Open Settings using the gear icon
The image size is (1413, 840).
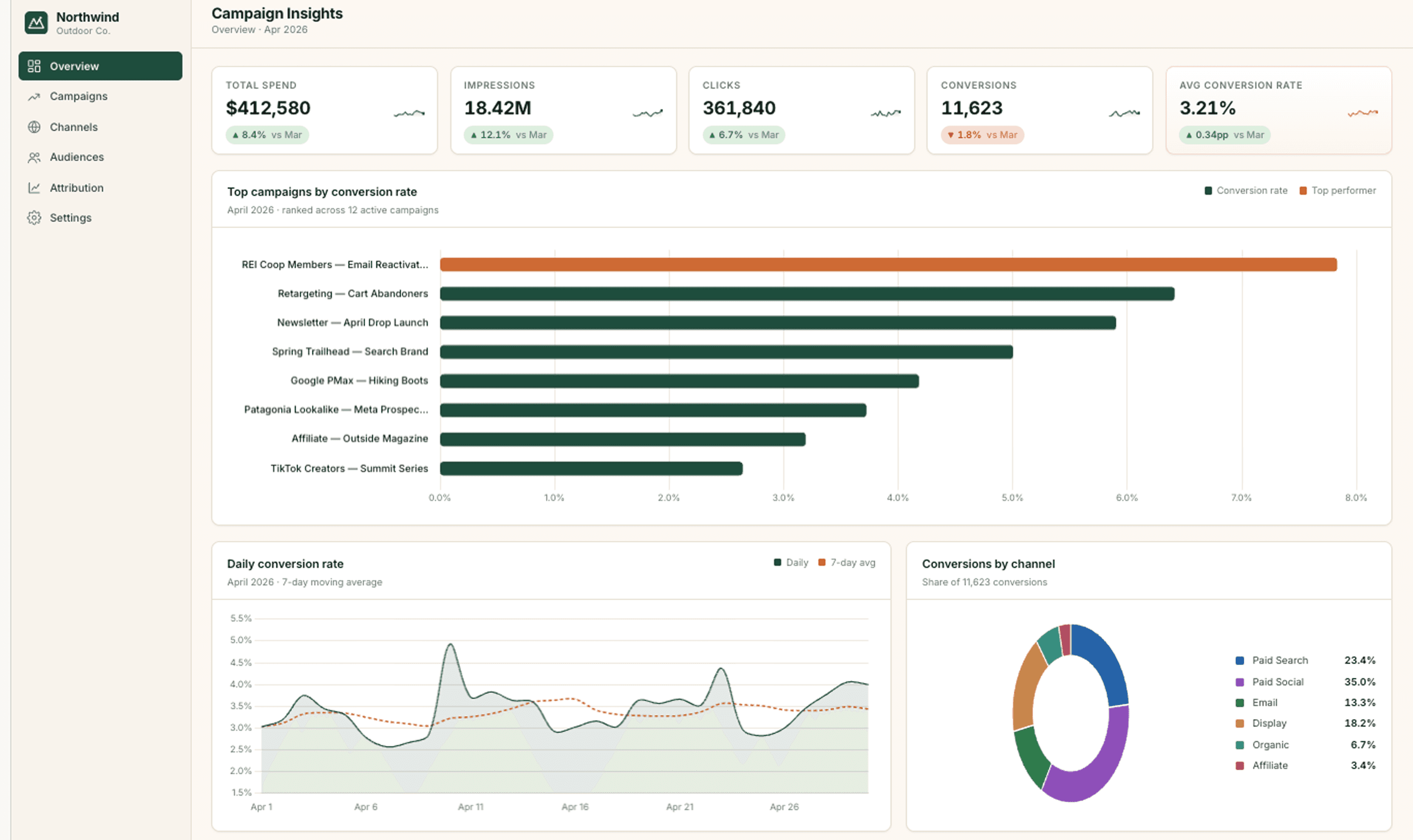[34, 218]
